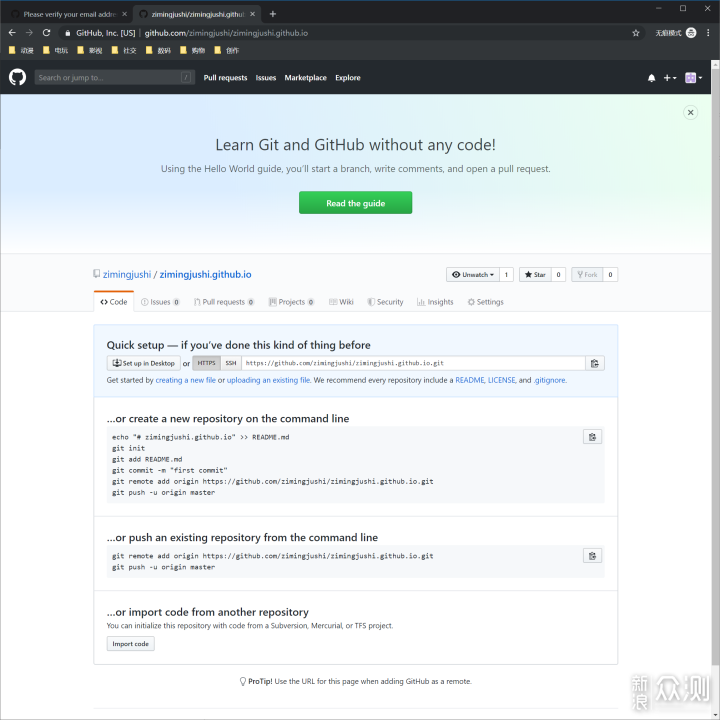This screenshot has height=720, width=720.
Task: Select HTTPS clone protocol
Action: (206, 363)
